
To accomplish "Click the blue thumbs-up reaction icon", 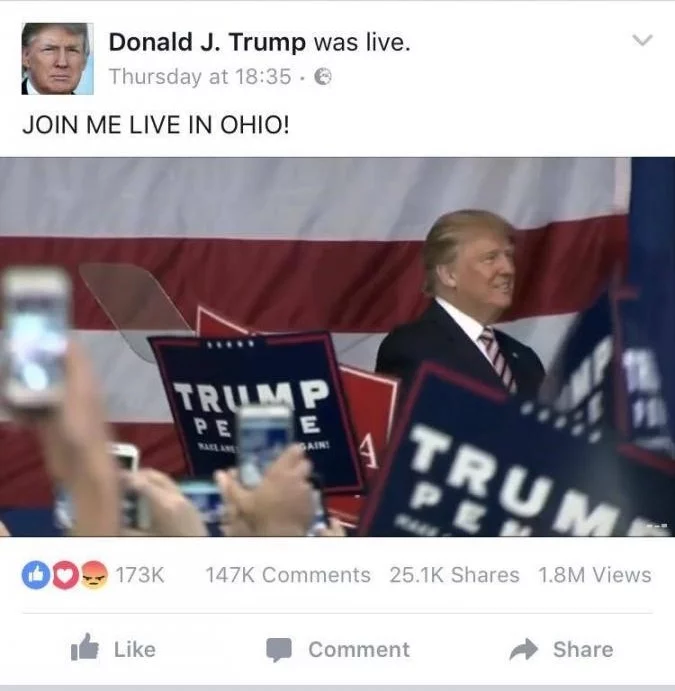I will (x=36, y=575).
